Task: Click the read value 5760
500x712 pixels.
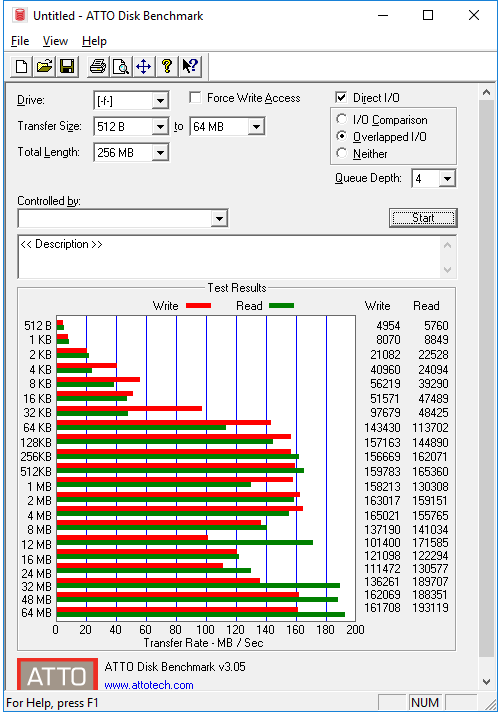Action: tap(436, 326)
